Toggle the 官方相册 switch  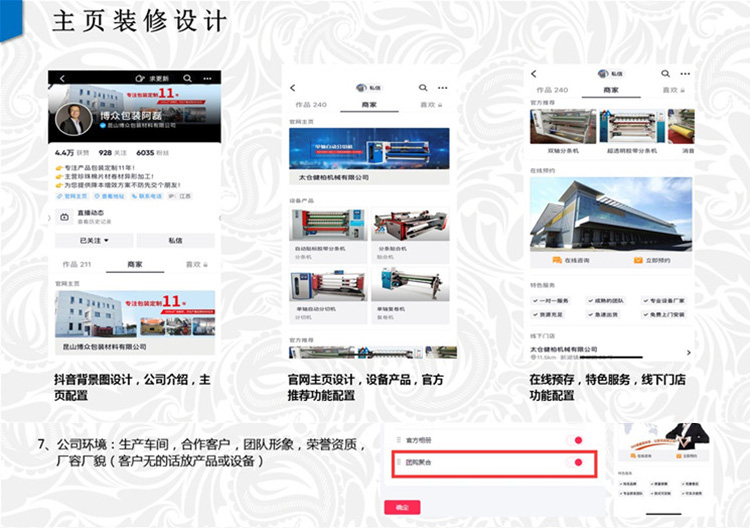pos(575,440)
